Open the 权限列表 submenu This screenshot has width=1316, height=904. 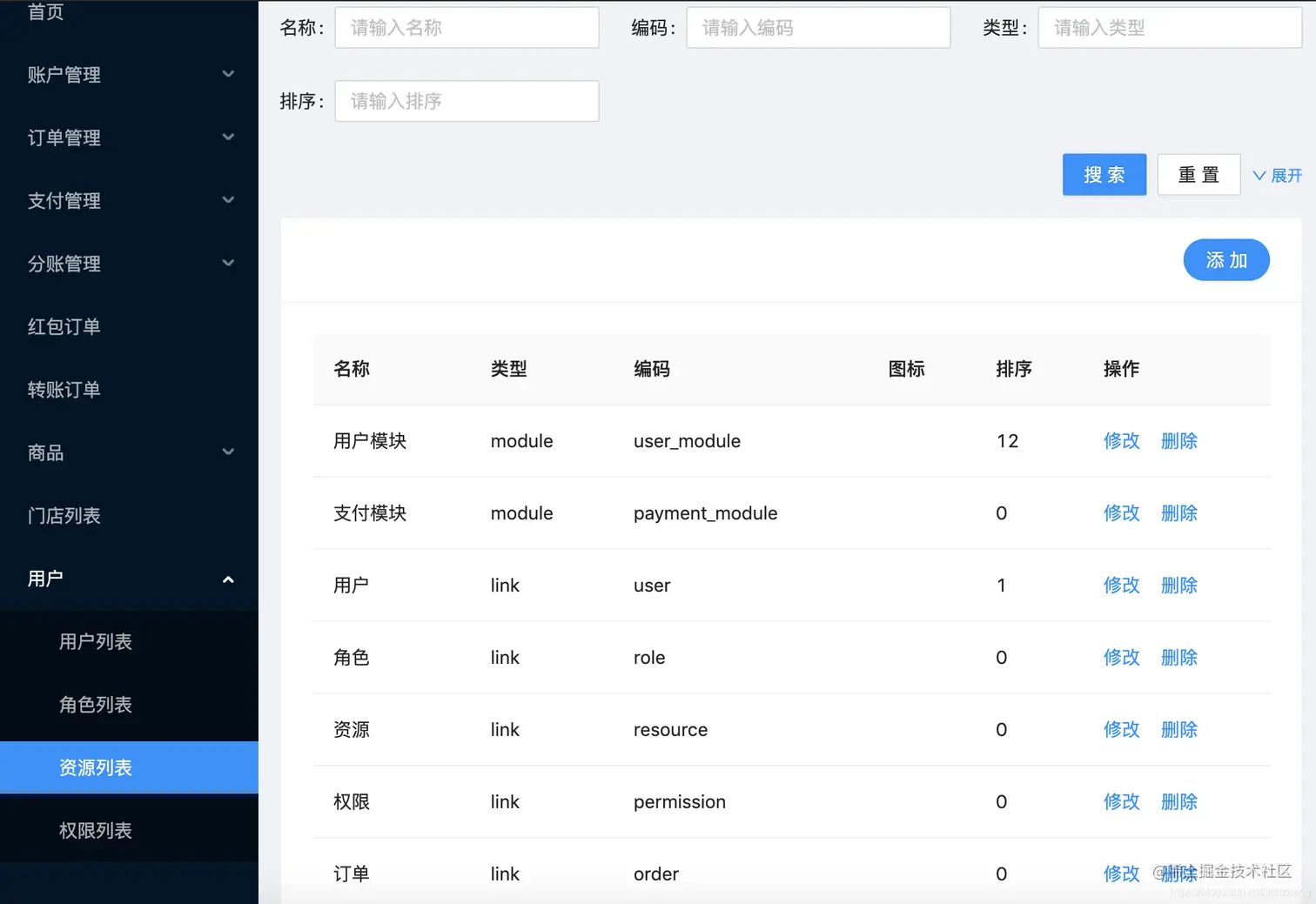tap(96, 830)
